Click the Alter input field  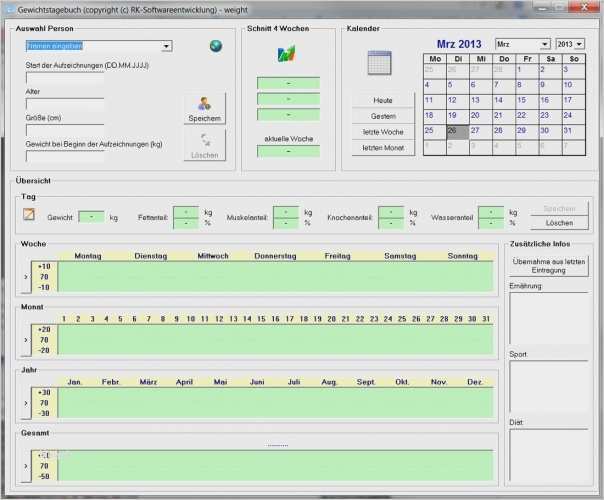pyautogui.click(x=64, y=102)
